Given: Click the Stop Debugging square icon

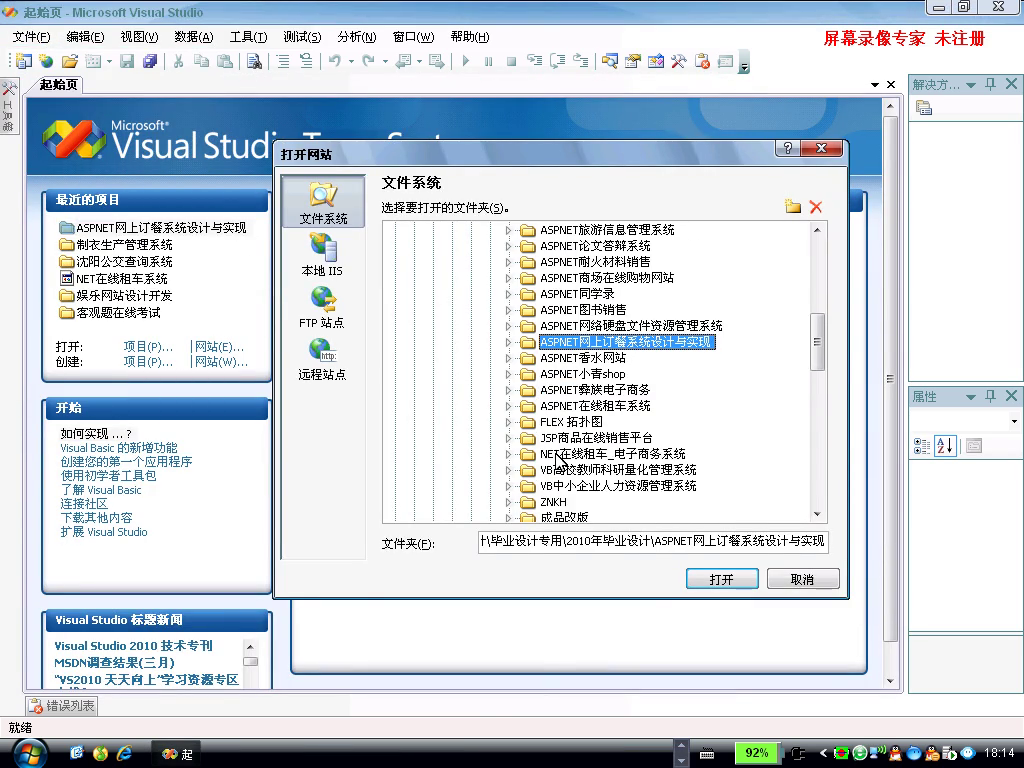Looking at the screenshot, I should coord(511,61).
